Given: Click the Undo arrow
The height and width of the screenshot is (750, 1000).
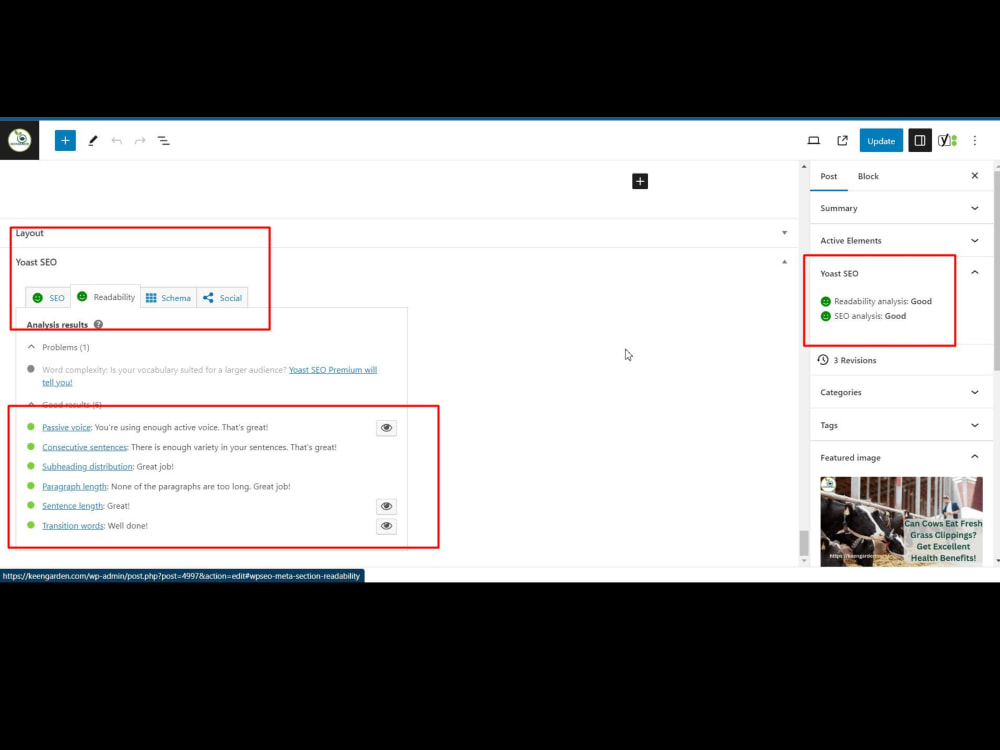Looking at the screenshot, I should click(x=116, y=140).
